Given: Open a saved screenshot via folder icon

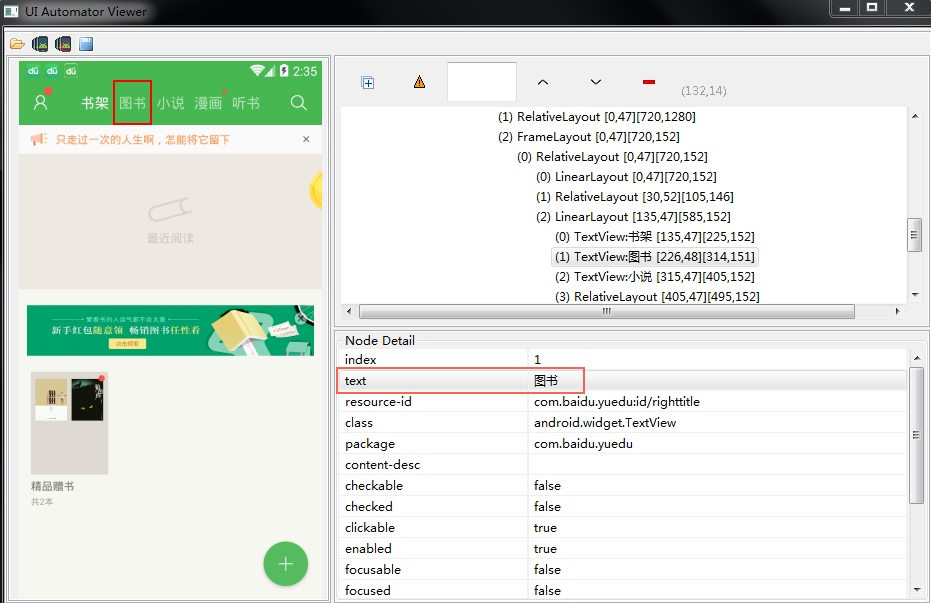Looking at the screenshot, I should 17,44.
